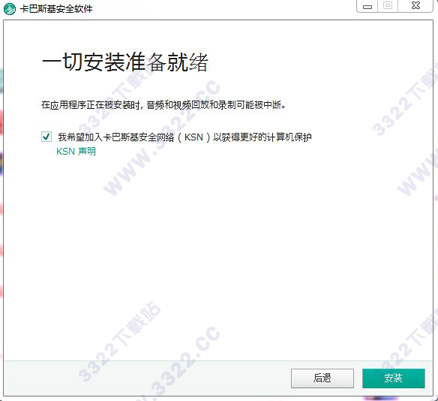
Task: Click the 卡巴斯基安全软件 window title text
Action: [56, 9]
